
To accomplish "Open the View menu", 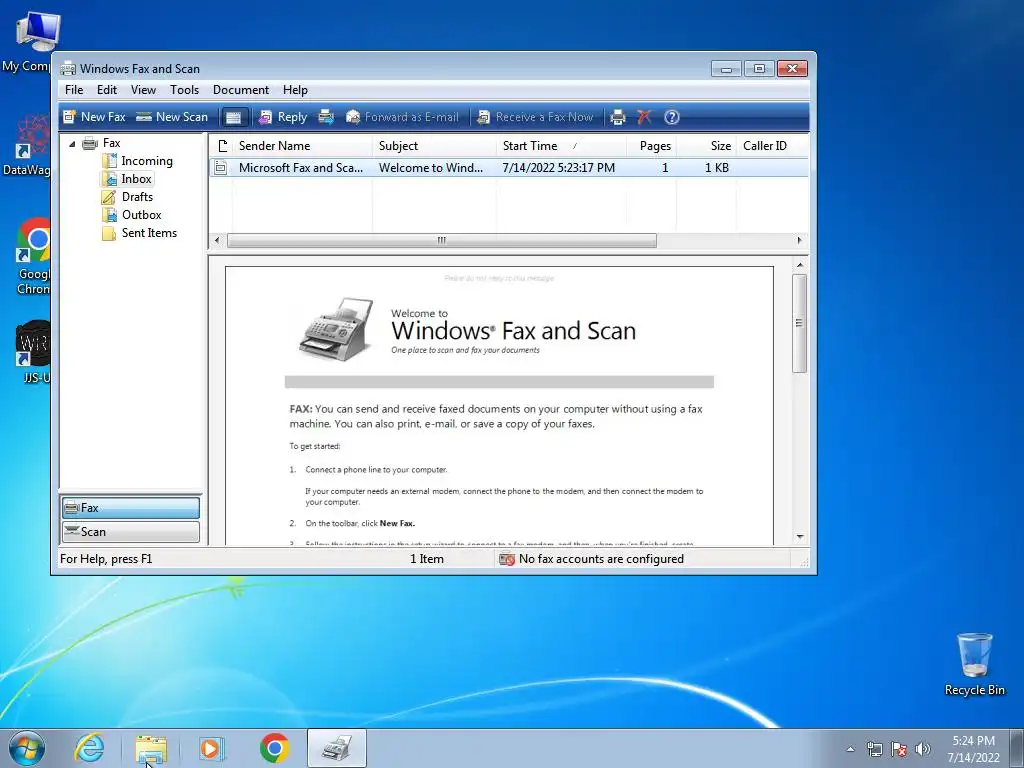I will [x=143, y=89].
